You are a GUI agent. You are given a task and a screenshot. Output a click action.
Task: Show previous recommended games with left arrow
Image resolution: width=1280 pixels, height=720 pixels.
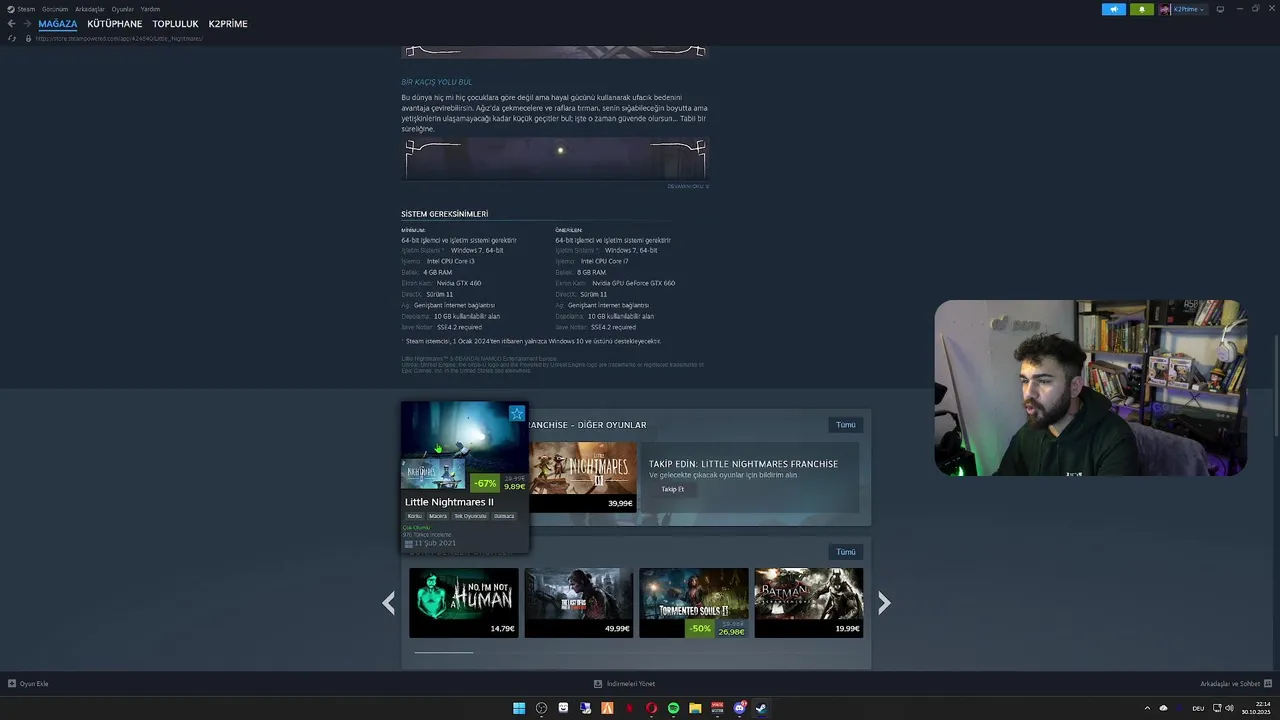(389, 602)
